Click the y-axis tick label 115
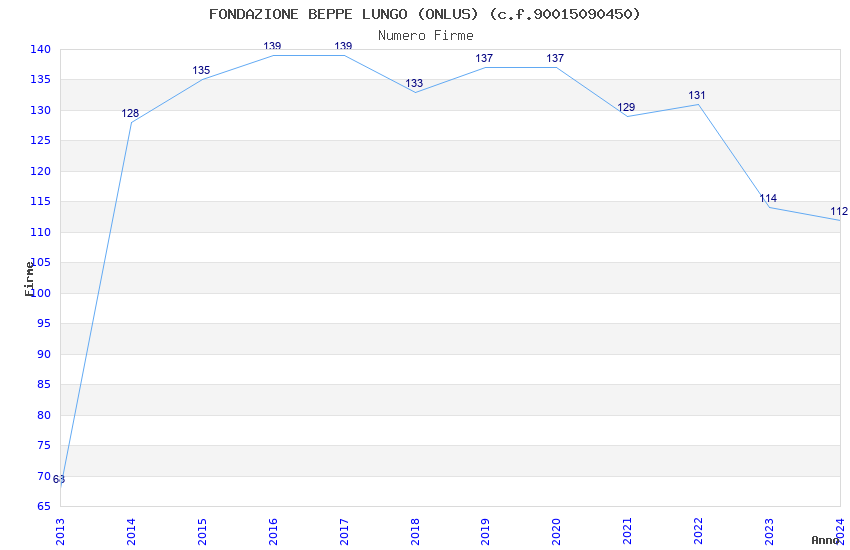This screenshot has height=550, width=850. tap(41, 202)
